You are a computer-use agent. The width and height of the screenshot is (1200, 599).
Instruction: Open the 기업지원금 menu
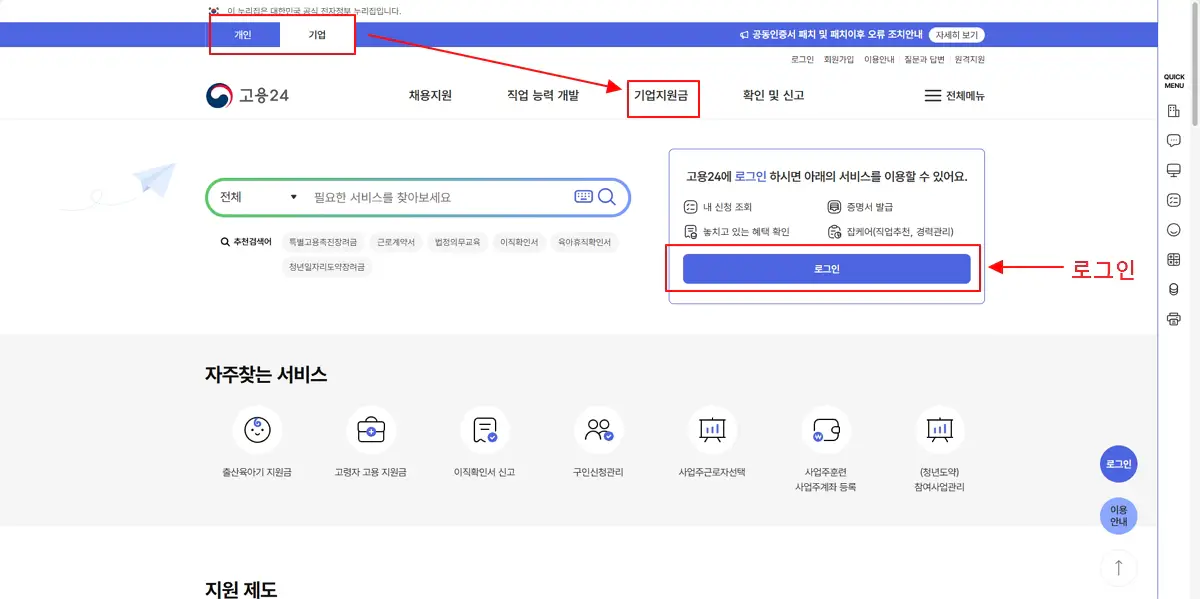pos(661,96)
